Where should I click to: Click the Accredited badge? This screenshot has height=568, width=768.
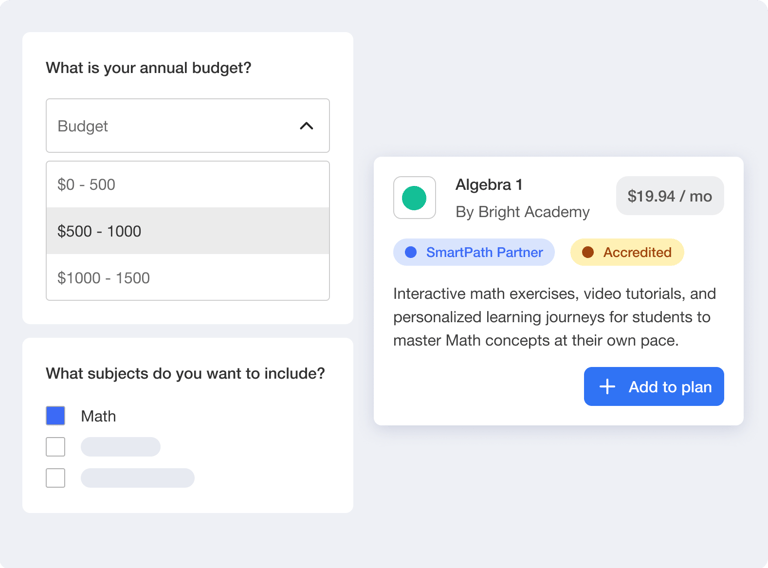pos(627,252)
